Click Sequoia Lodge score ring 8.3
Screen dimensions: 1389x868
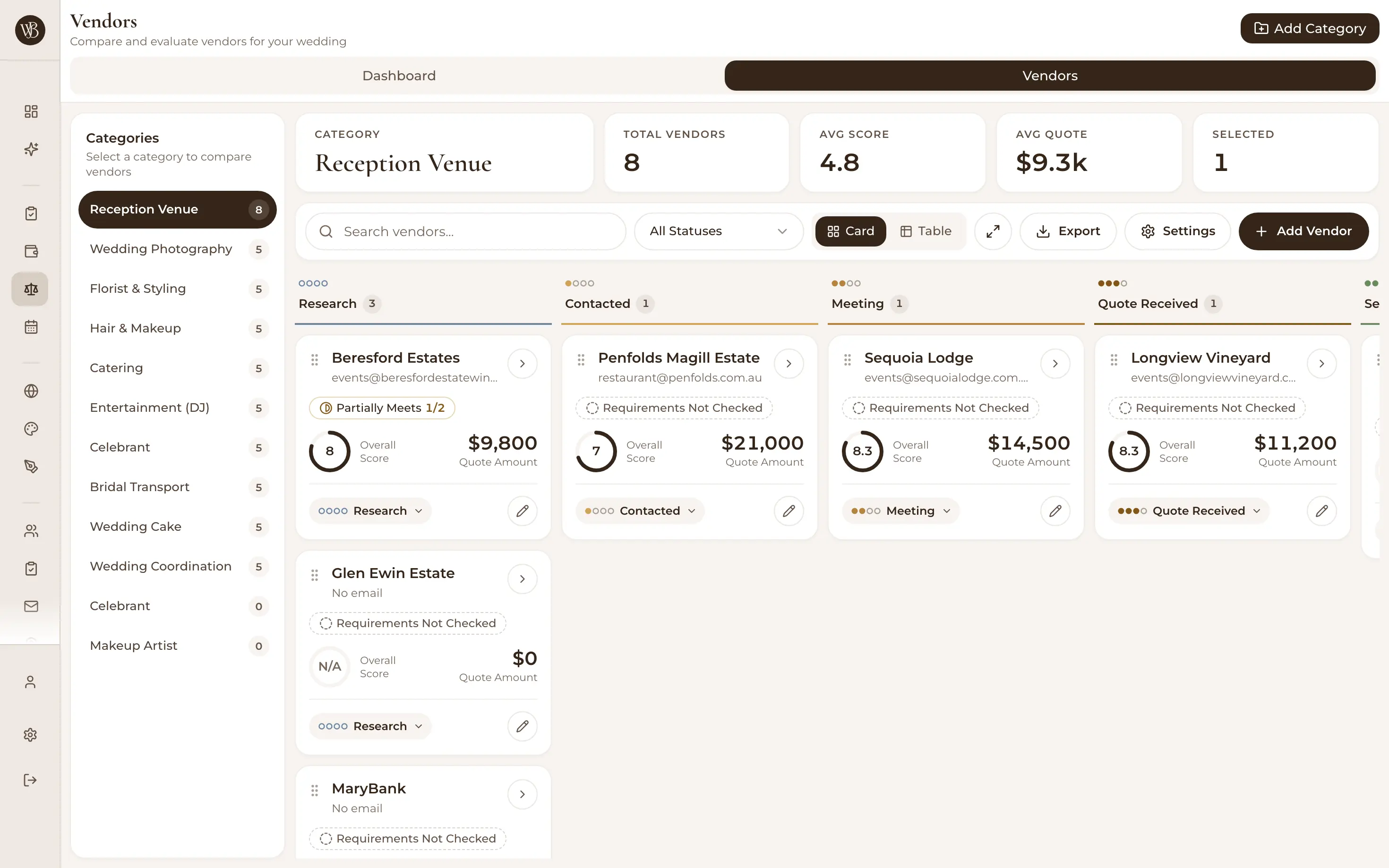[862, 451]
